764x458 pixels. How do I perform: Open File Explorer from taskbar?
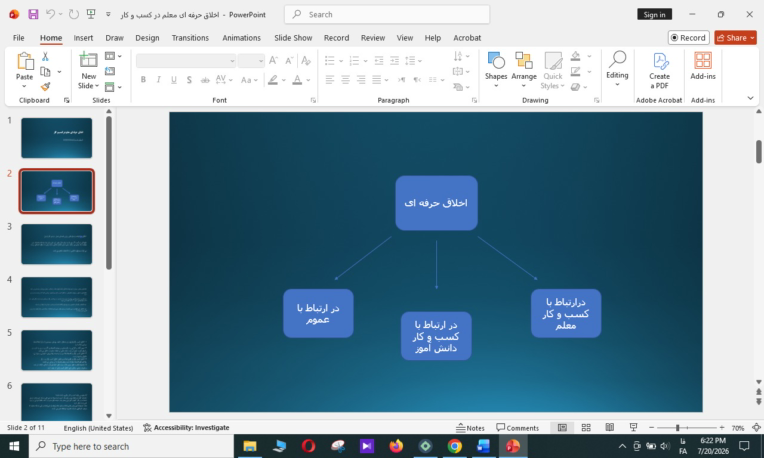(x=250, y=446)
